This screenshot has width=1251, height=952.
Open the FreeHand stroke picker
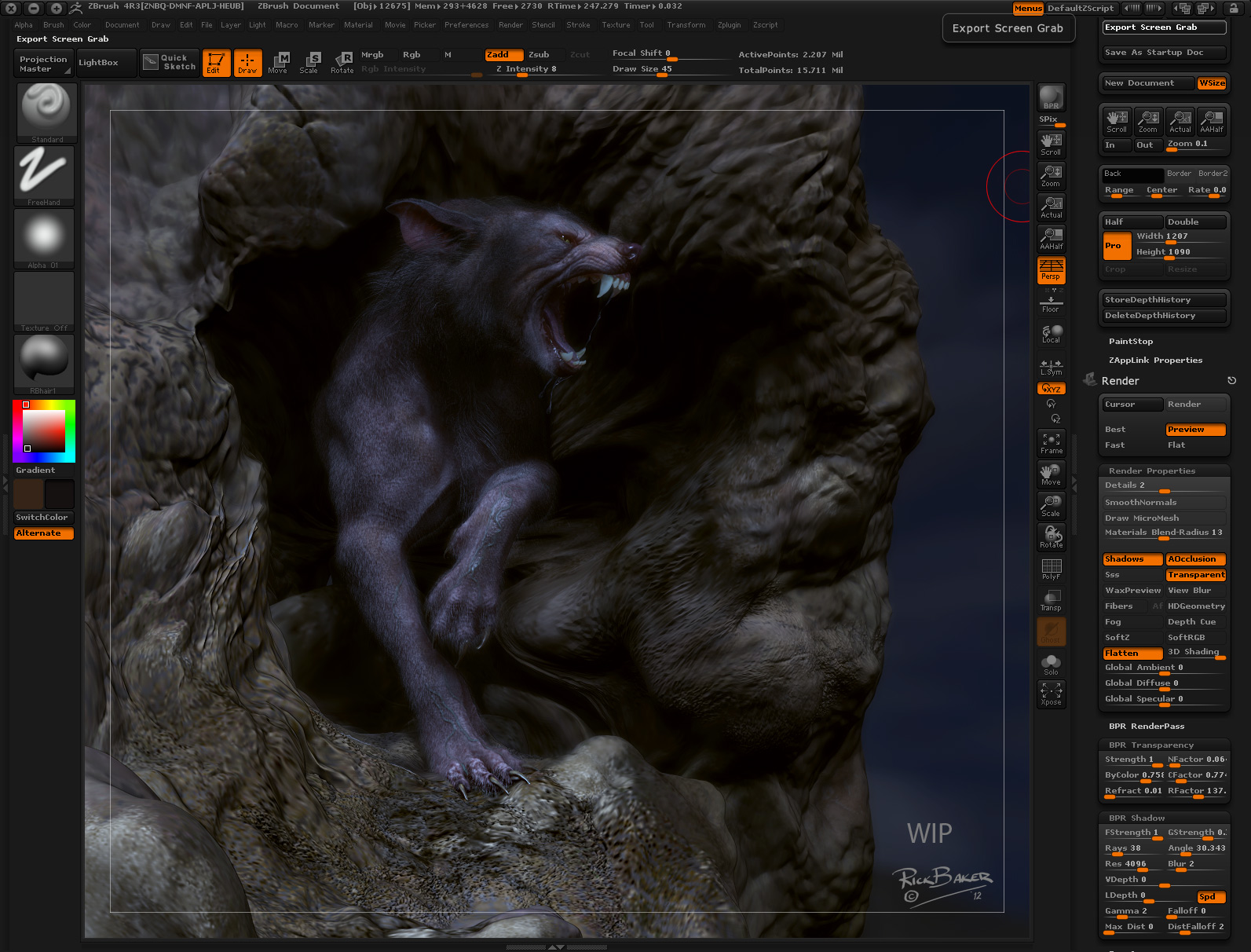click(x=44, y=176)
